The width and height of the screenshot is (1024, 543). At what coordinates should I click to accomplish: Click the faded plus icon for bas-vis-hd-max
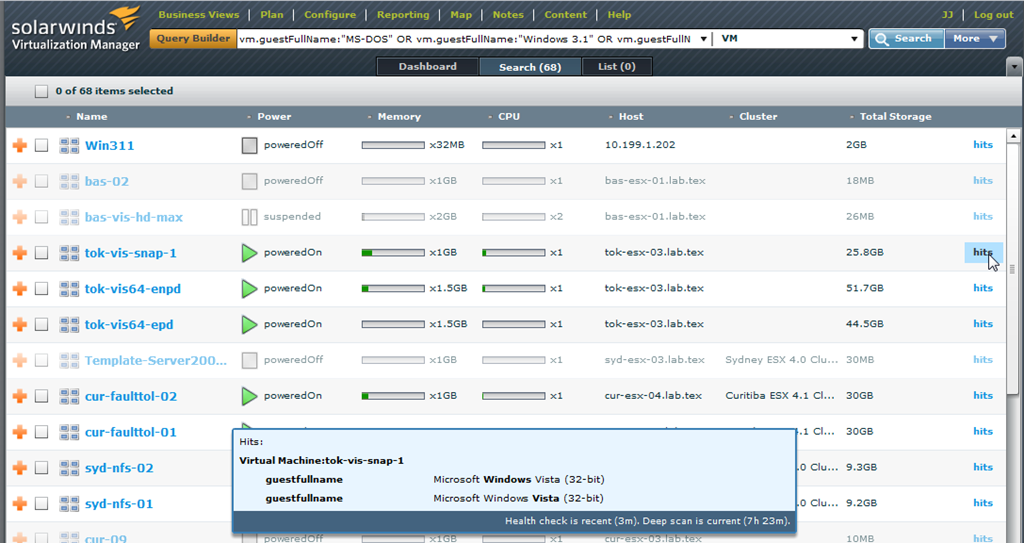[20, 217]
